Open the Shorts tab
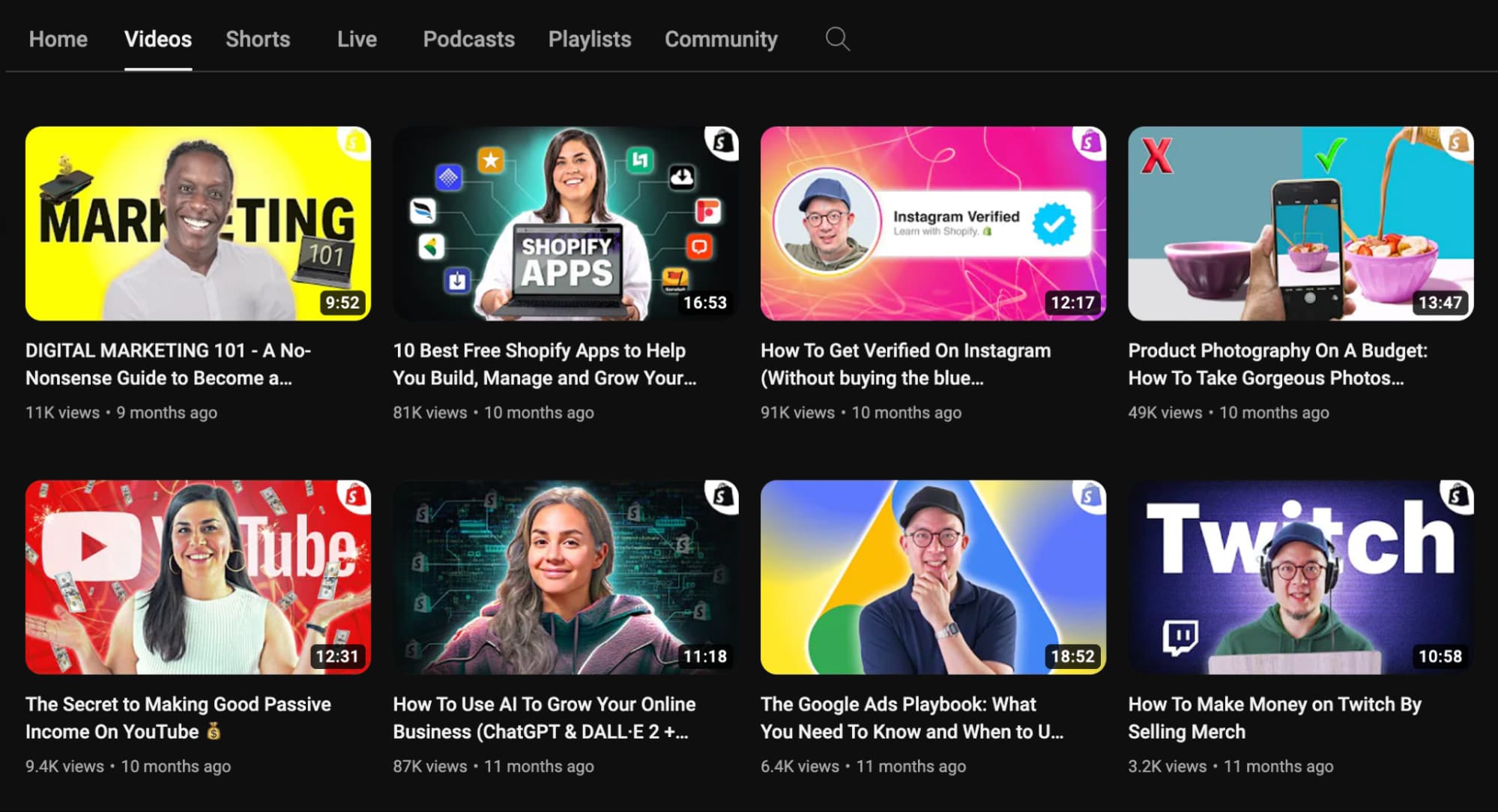Image resolution: width=1498 pixels, height=812 pixels. [258, 39]
